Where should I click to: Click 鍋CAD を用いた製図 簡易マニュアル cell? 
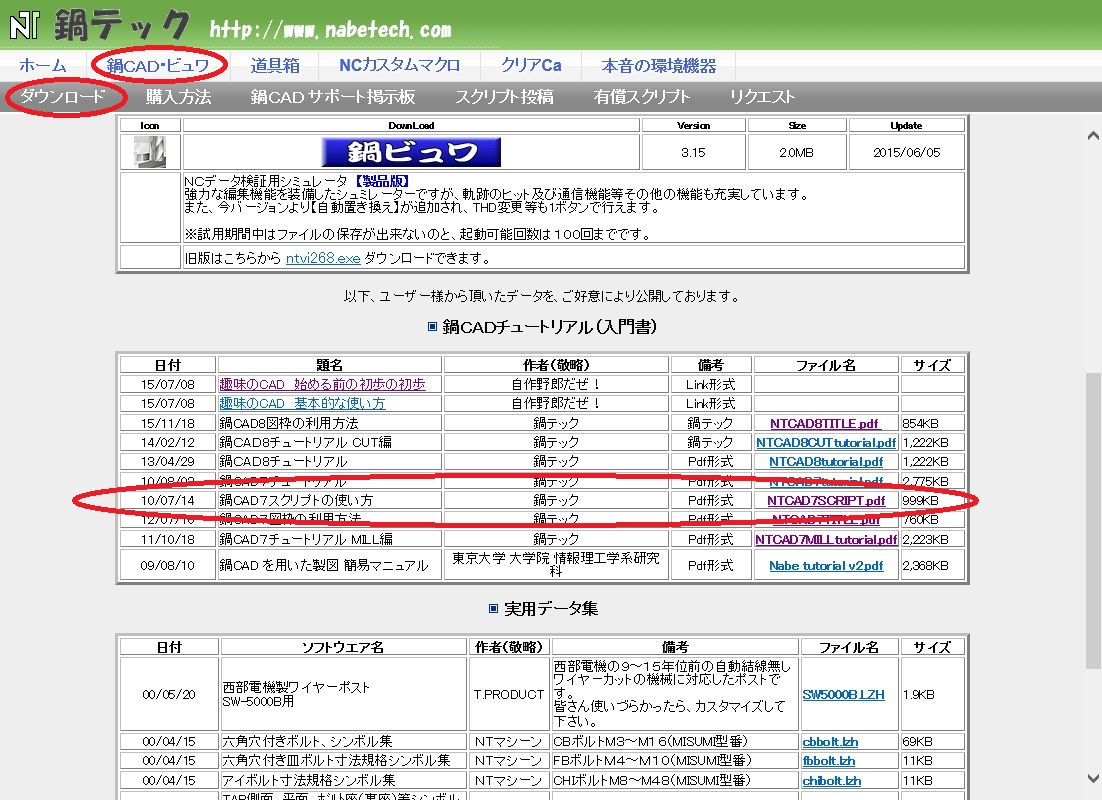click(330, 565)
